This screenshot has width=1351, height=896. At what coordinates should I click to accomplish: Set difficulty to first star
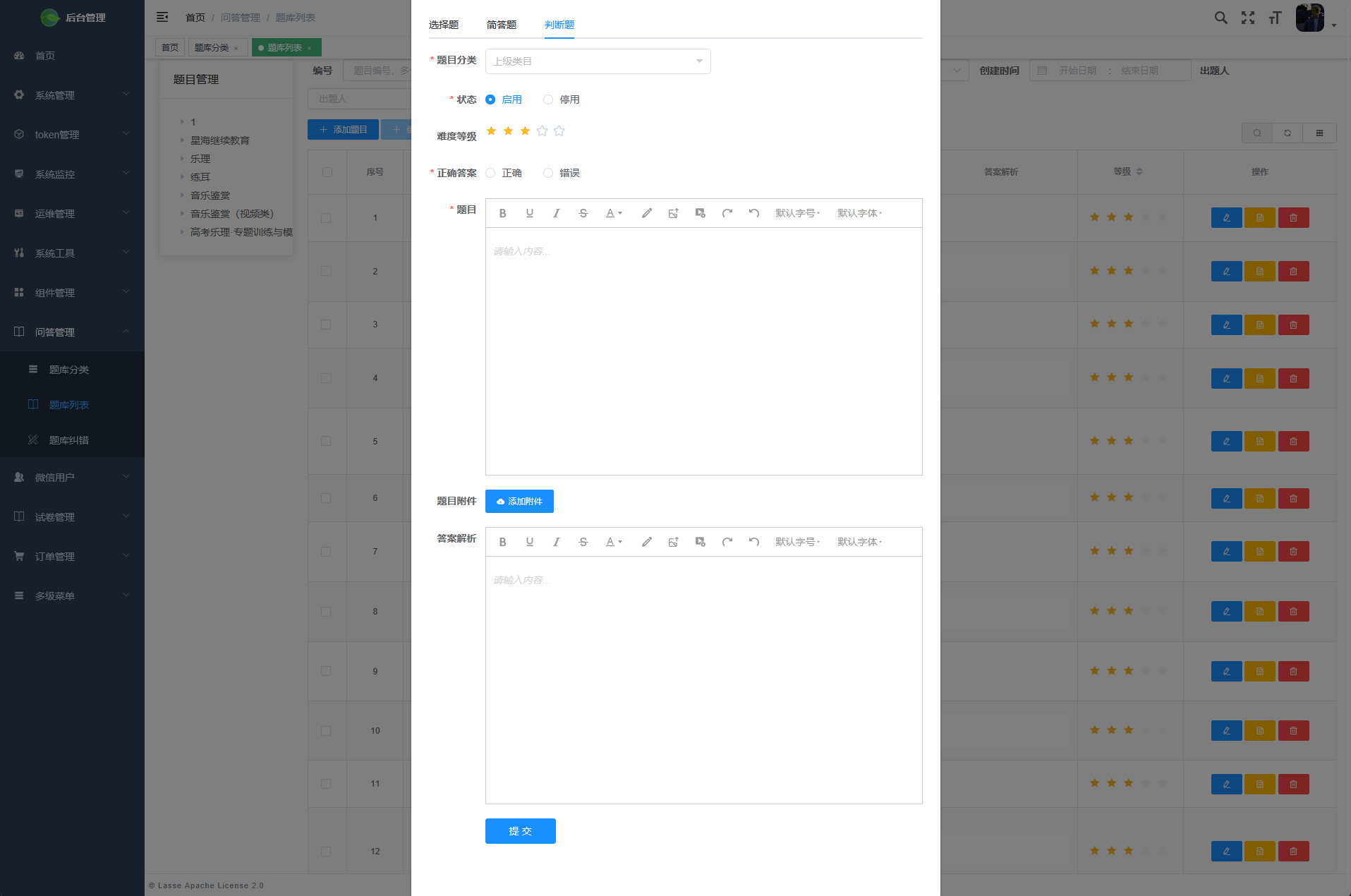(x=491, y=131)
